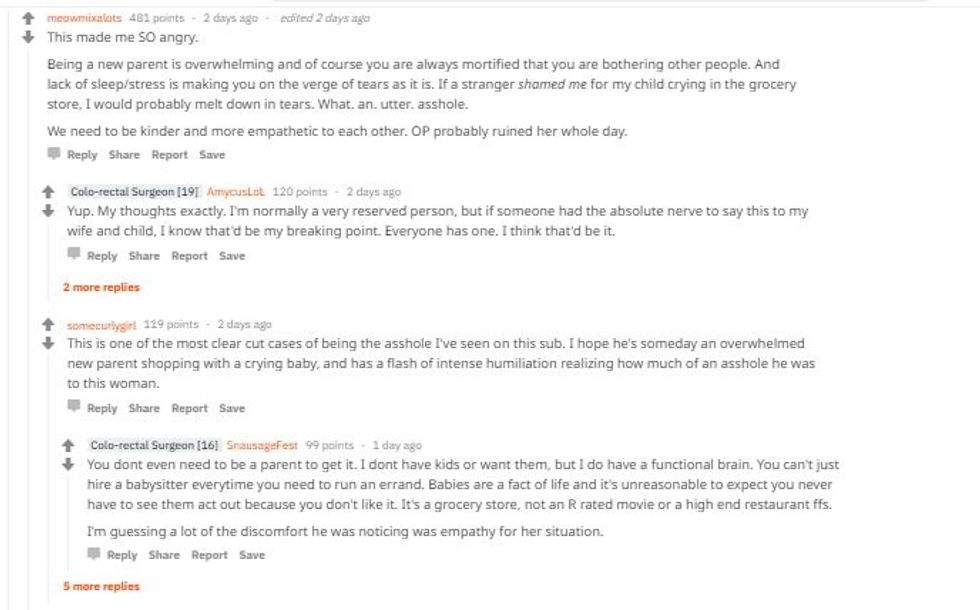This screenshot has width=980, height=610.
Task: Downvote meowmixalots' comment
Action: (x=29, y=36)
